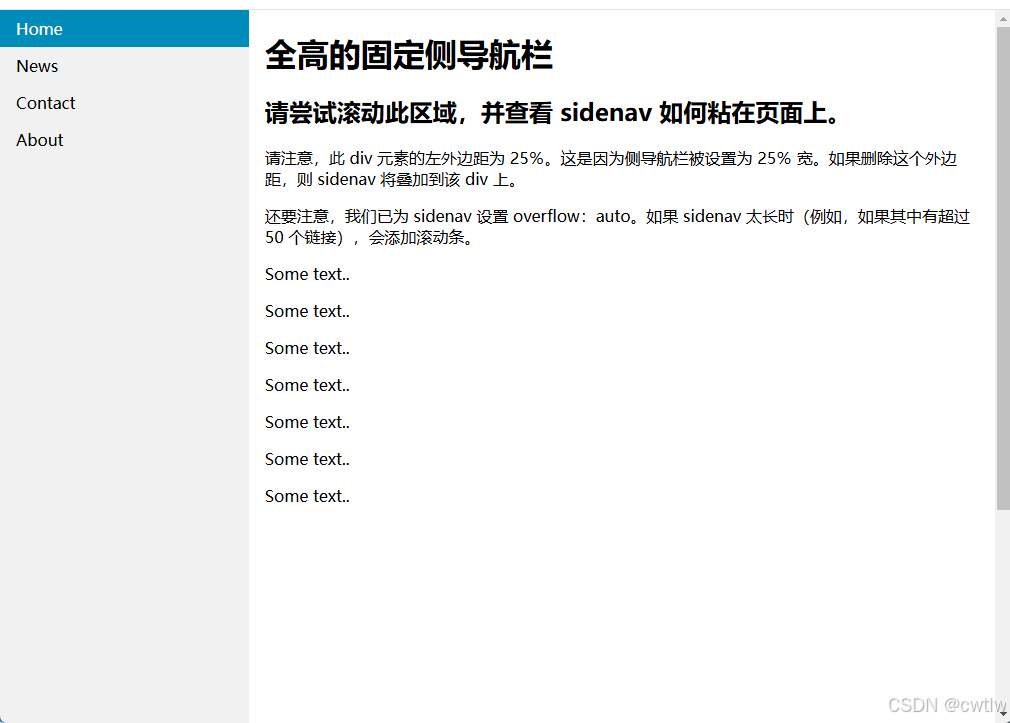Click the scrollbar down arrow
The height and width of the screenshot is (723, 1010).
[x=1003, y=714]
